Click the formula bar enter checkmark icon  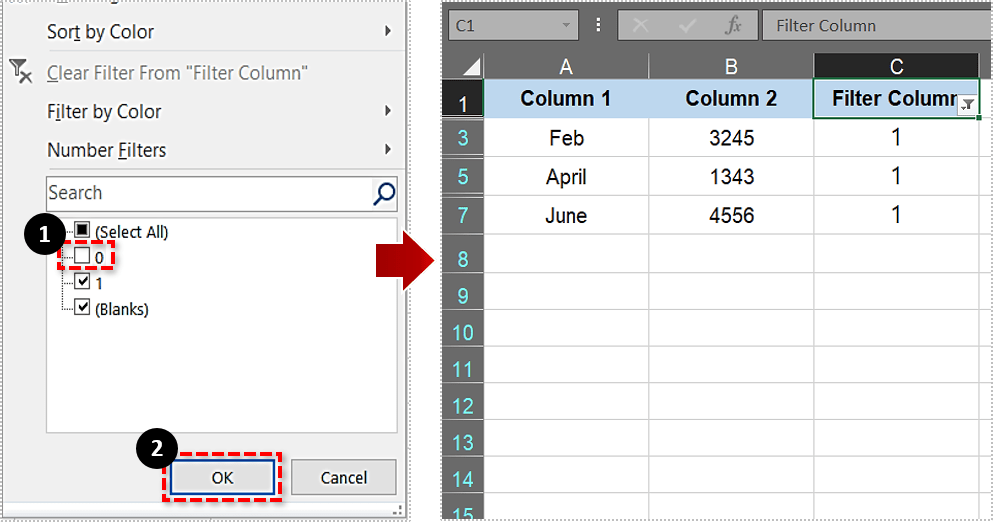click(685, 26)
